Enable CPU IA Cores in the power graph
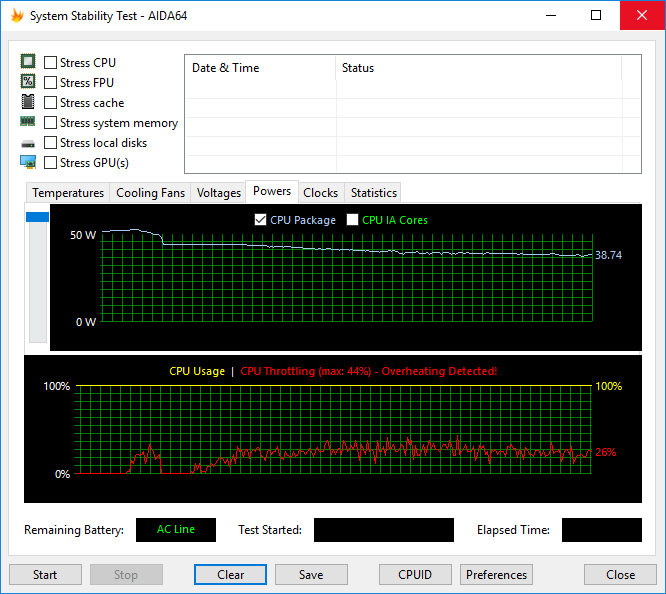This screenshot has width=666, height=594. (x=352, y=220)
